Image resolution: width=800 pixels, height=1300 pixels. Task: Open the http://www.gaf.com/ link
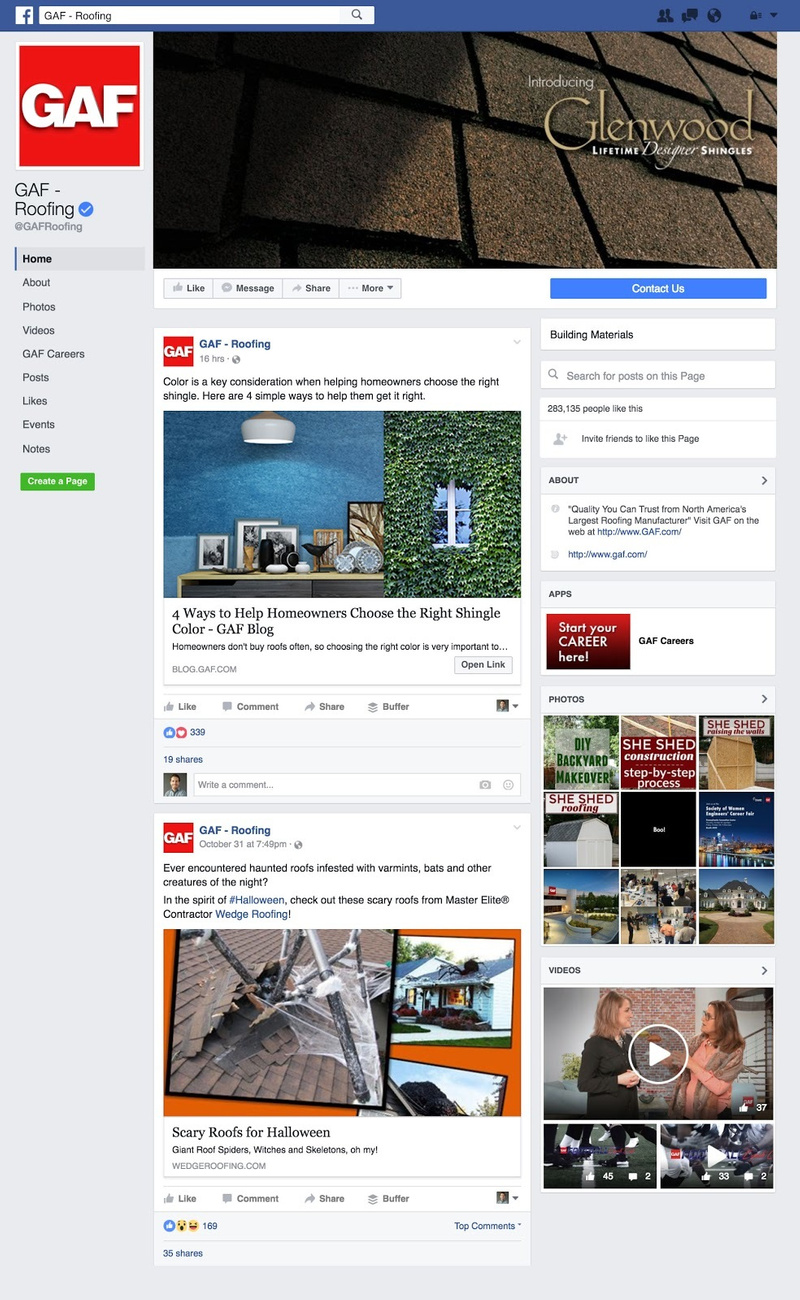click(608, 554)
